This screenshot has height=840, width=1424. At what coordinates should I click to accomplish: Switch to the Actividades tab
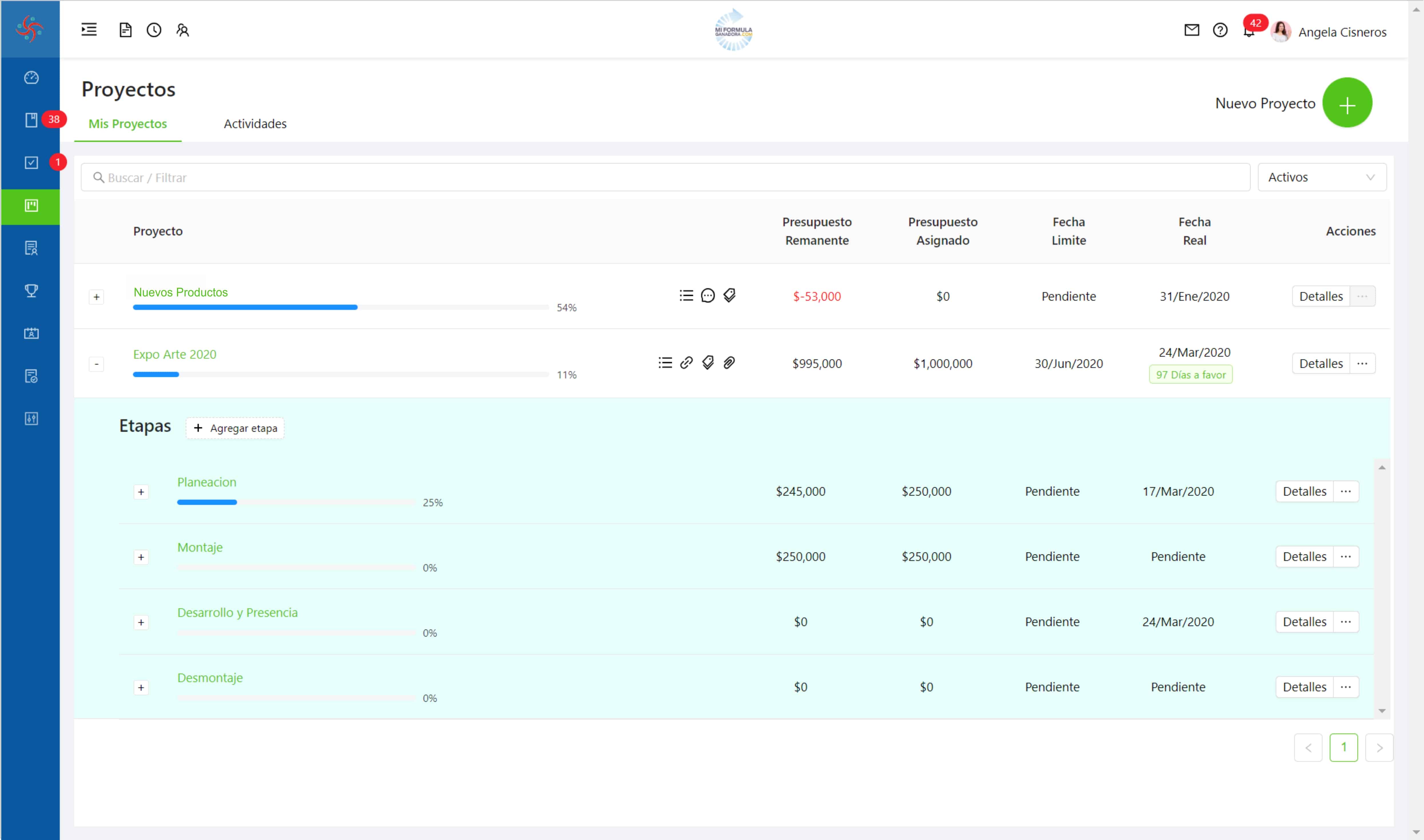[x=255, y=123]
